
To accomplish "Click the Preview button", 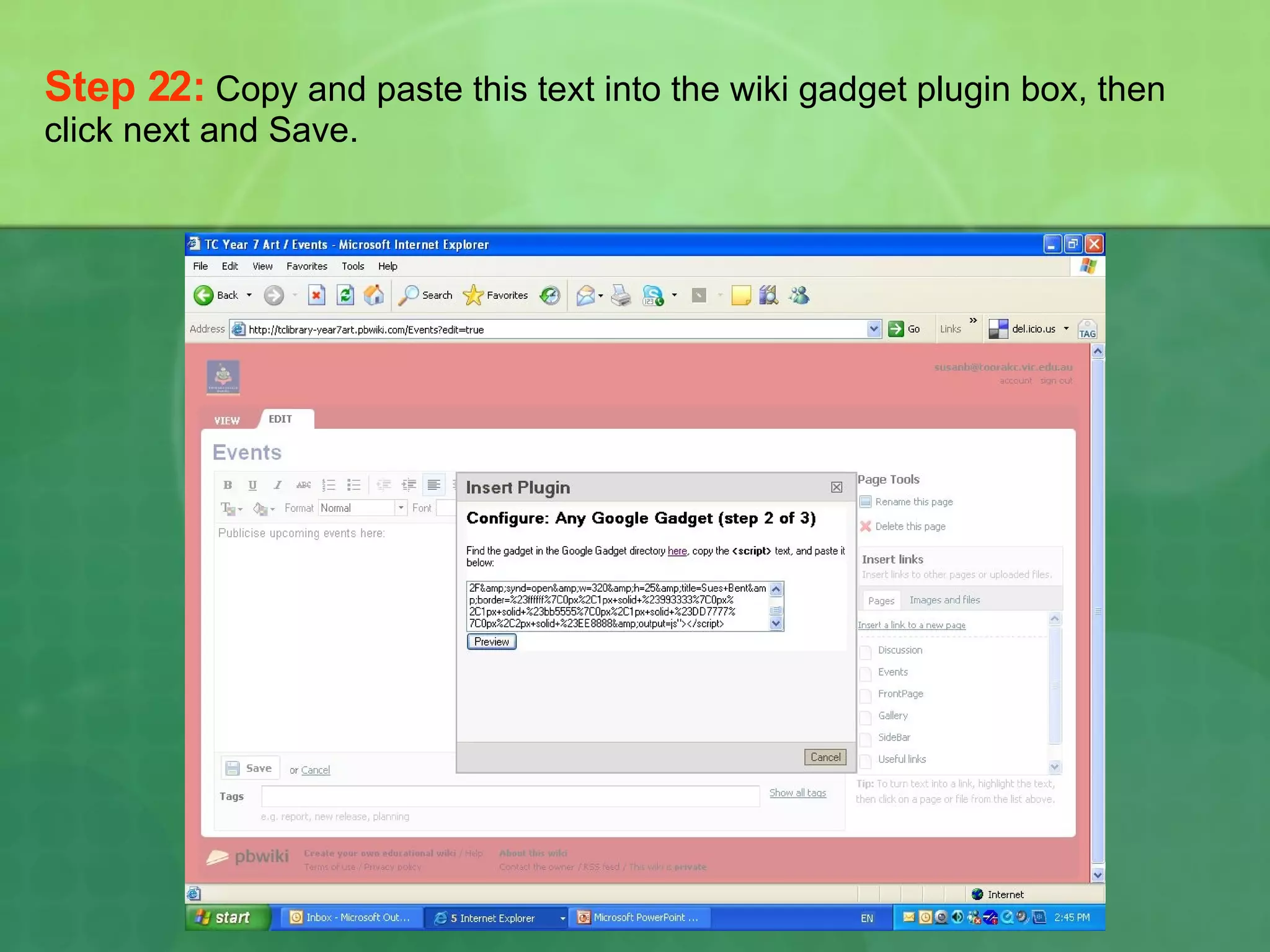I will click(492, 642).
